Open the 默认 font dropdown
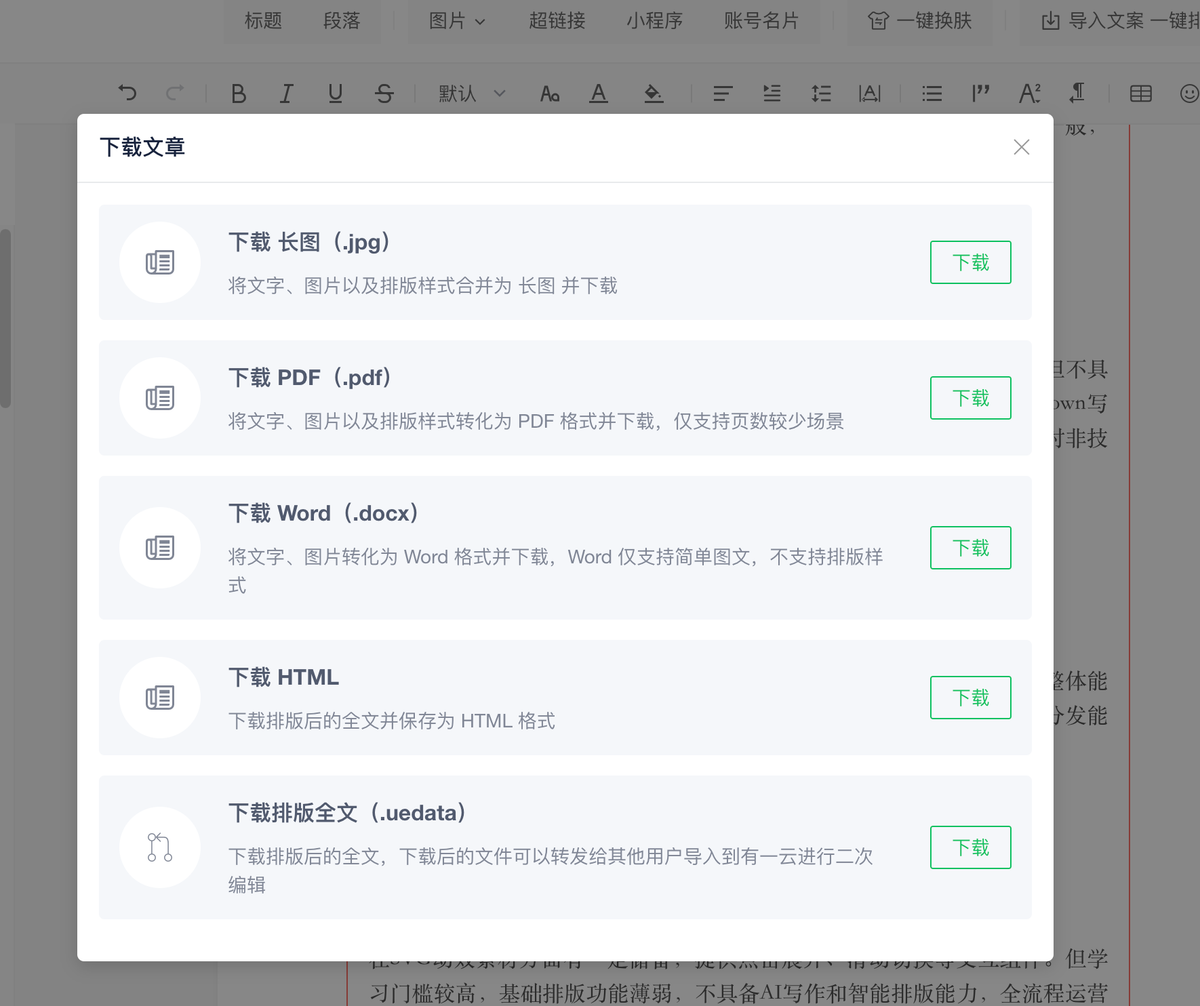The width and height of the screenshot is (1200, 1006). tap(472, 93)
